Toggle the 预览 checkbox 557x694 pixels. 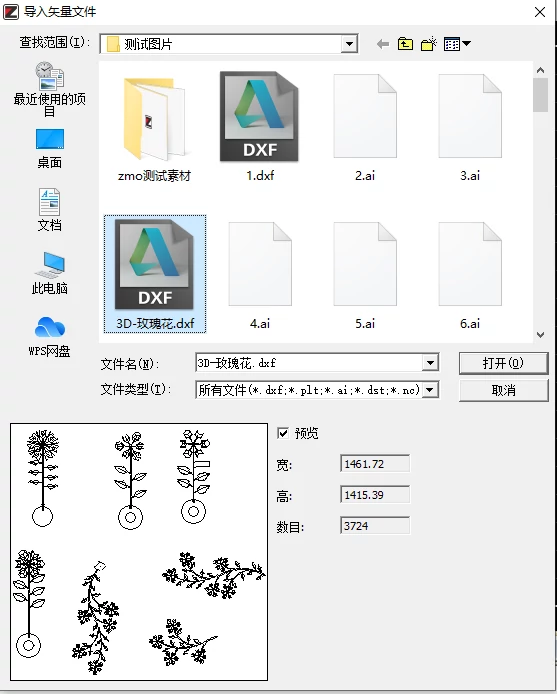(283, 433)
